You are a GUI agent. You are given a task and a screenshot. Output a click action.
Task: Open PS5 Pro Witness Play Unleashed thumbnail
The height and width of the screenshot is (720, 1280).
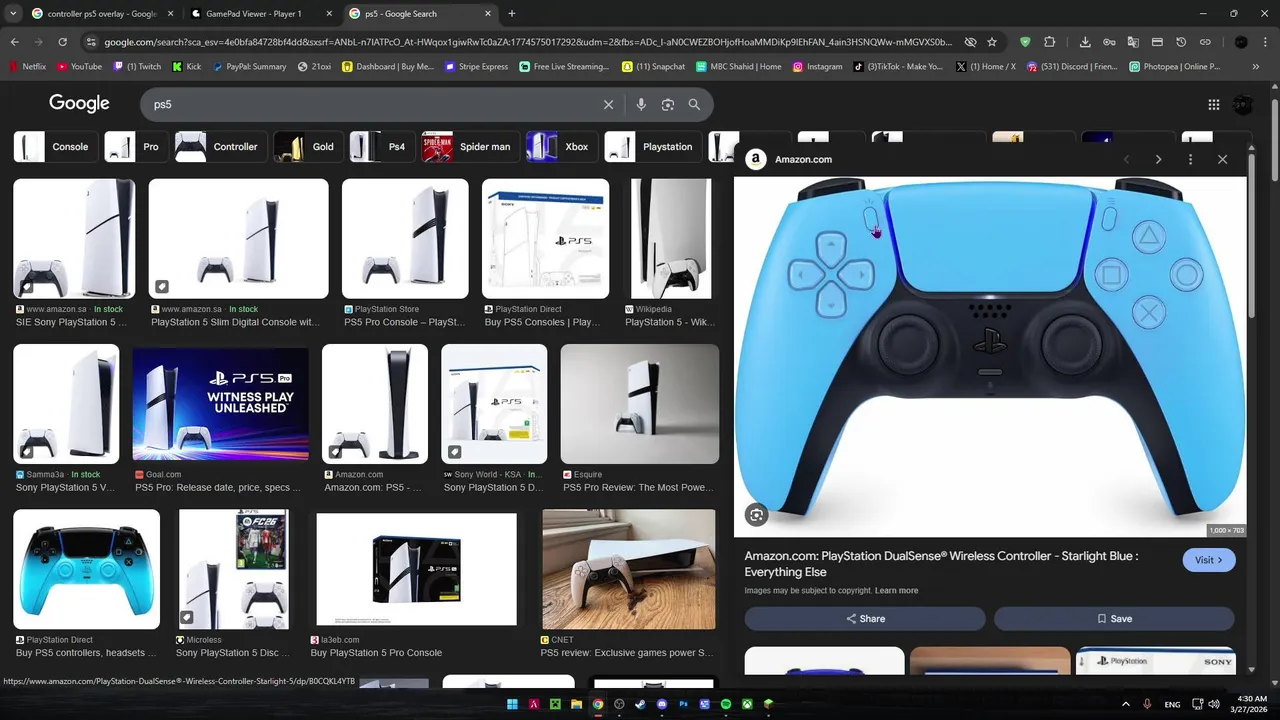220,404
